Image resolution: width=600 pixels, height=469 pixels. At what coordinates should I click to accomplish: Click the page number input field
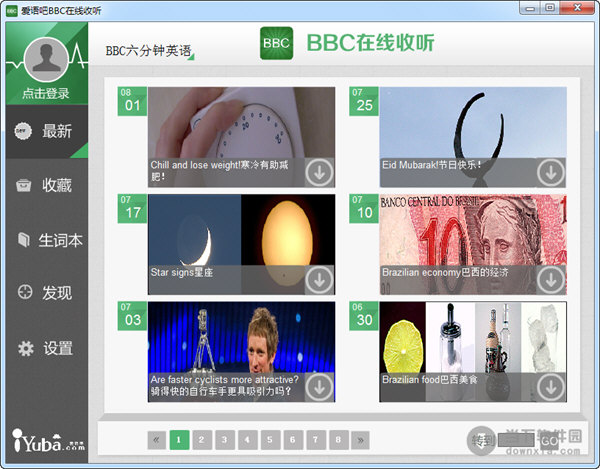click(515, 440)
